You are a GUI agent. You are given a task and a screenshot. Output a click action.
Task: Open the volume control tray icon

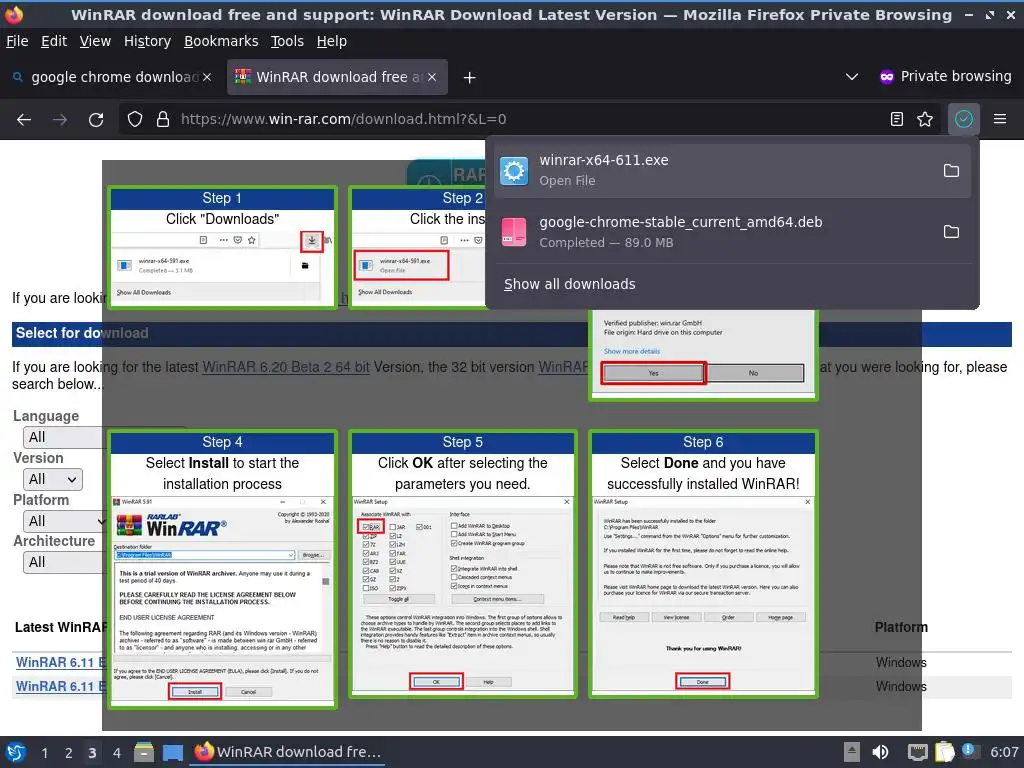881,752
